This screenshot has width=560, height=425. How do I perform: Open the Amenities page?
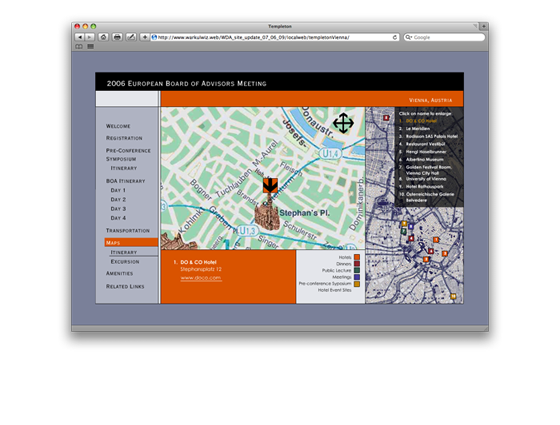[x=119, y=273]
